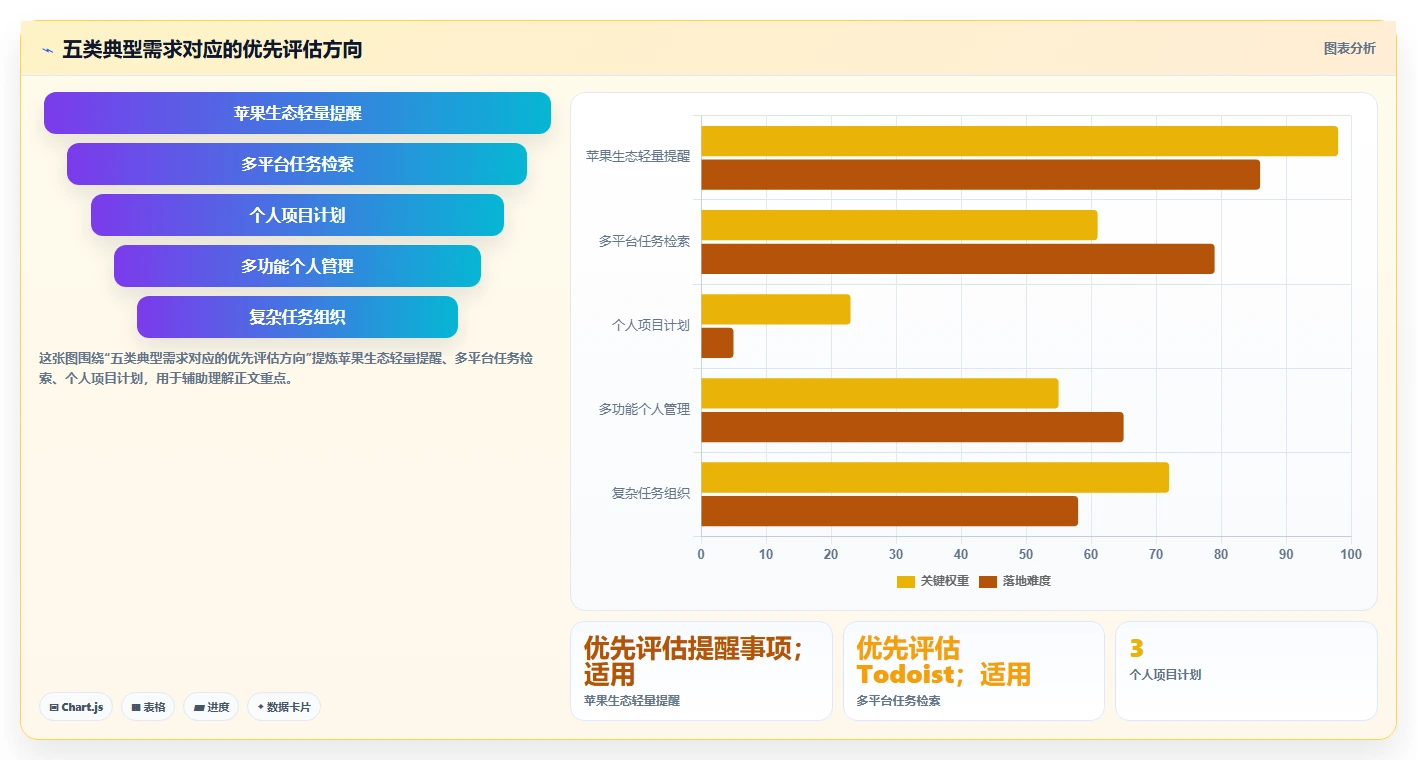Select the 苹果生态轻量提醒 funnel bar
Image resolution: width=1417 pixels, height=760 pixels.
(297, 113)
